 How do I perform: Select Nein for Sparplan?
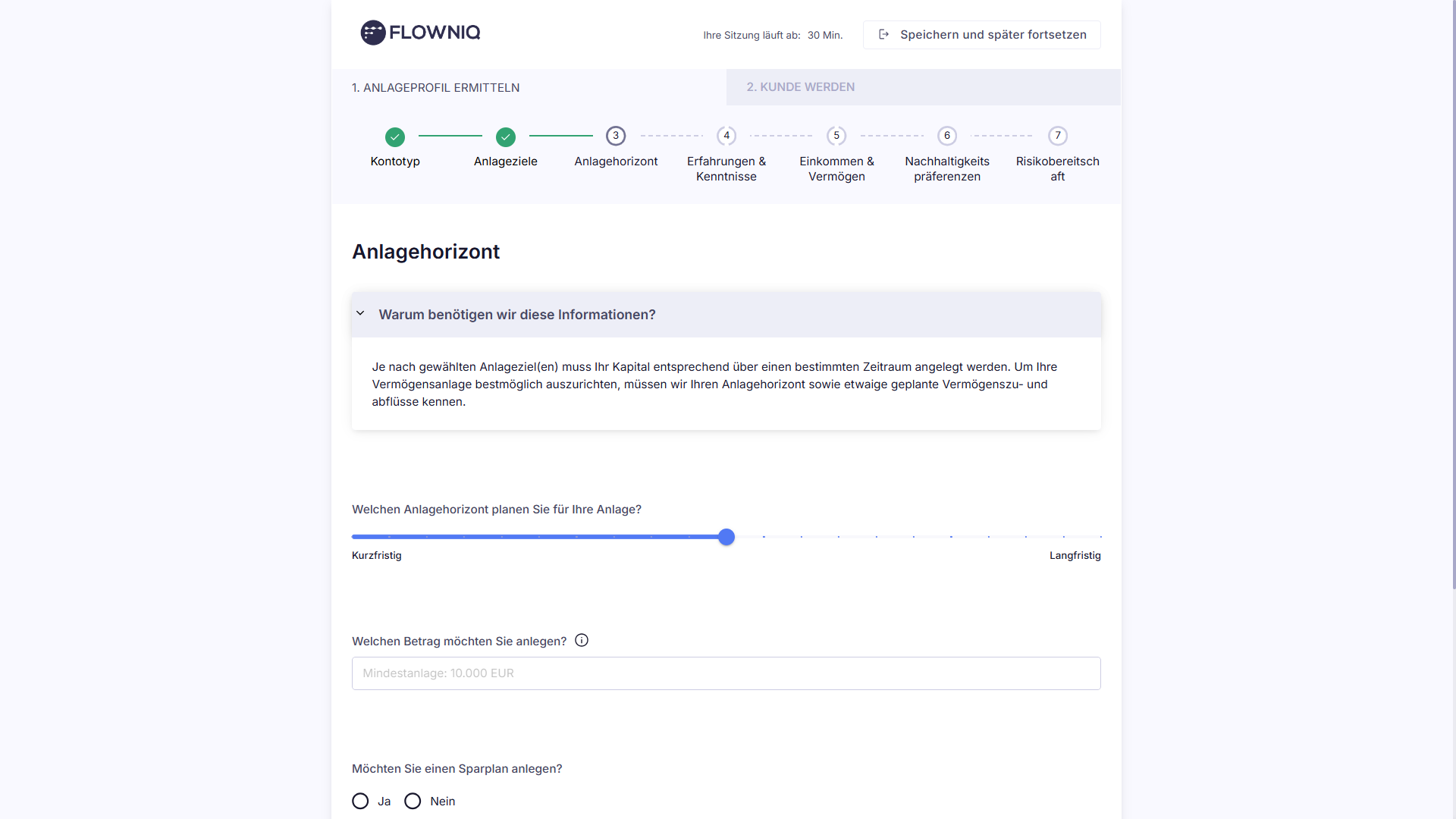coord(413,802)
